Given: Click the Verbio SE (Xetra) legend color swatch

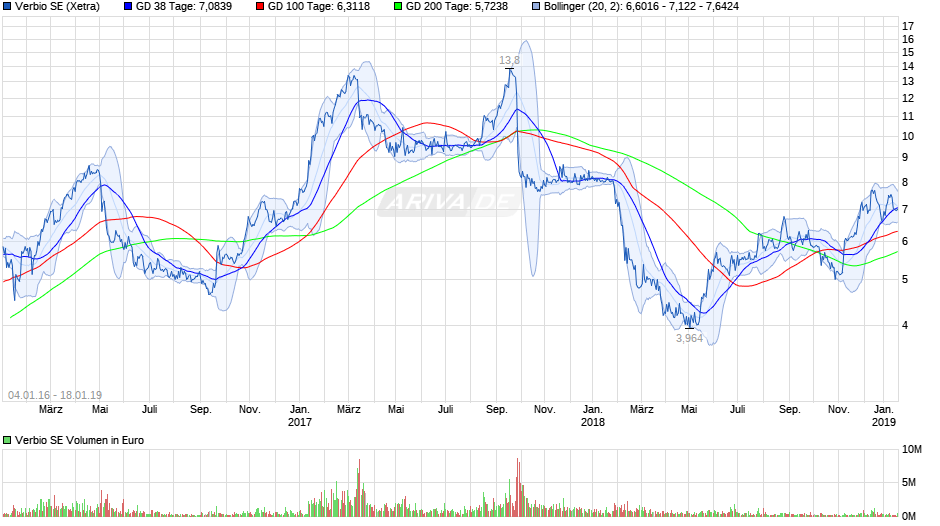Looking at the screenshot, I should pyautogui.click(x=7, y=7).
